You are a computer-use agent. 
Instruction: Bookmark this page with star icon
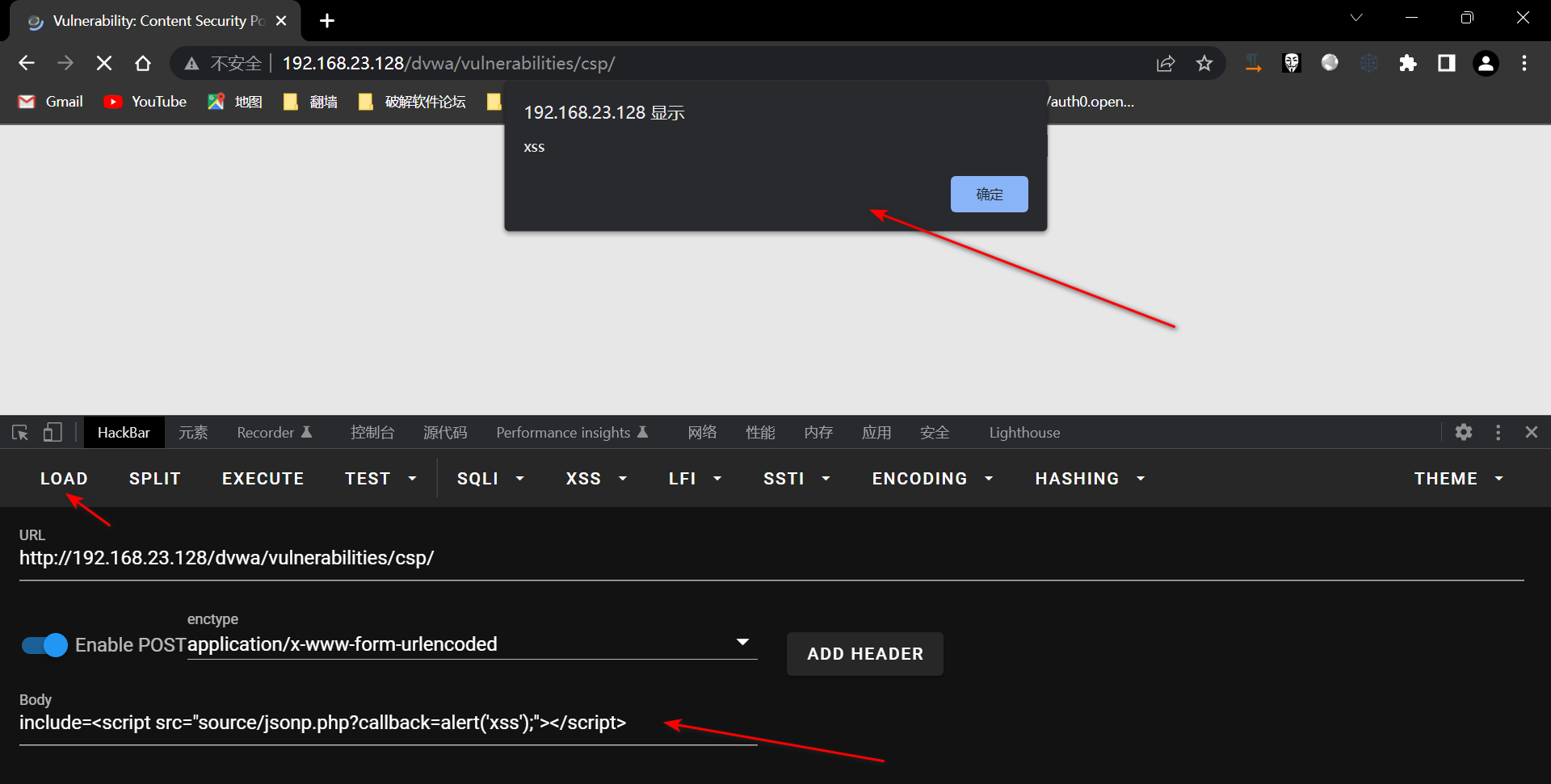[1204, 64]
